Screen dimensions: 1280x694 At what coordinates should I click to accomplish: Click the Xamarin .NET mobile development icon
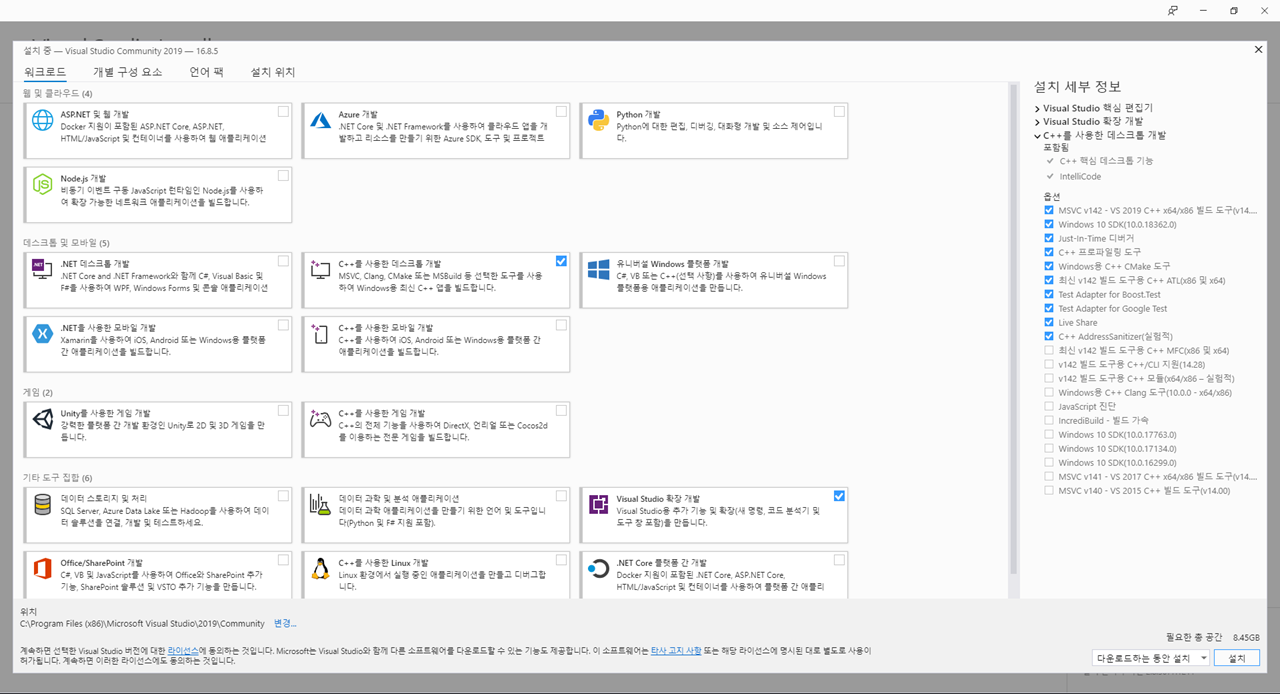[x=43, y=334]
